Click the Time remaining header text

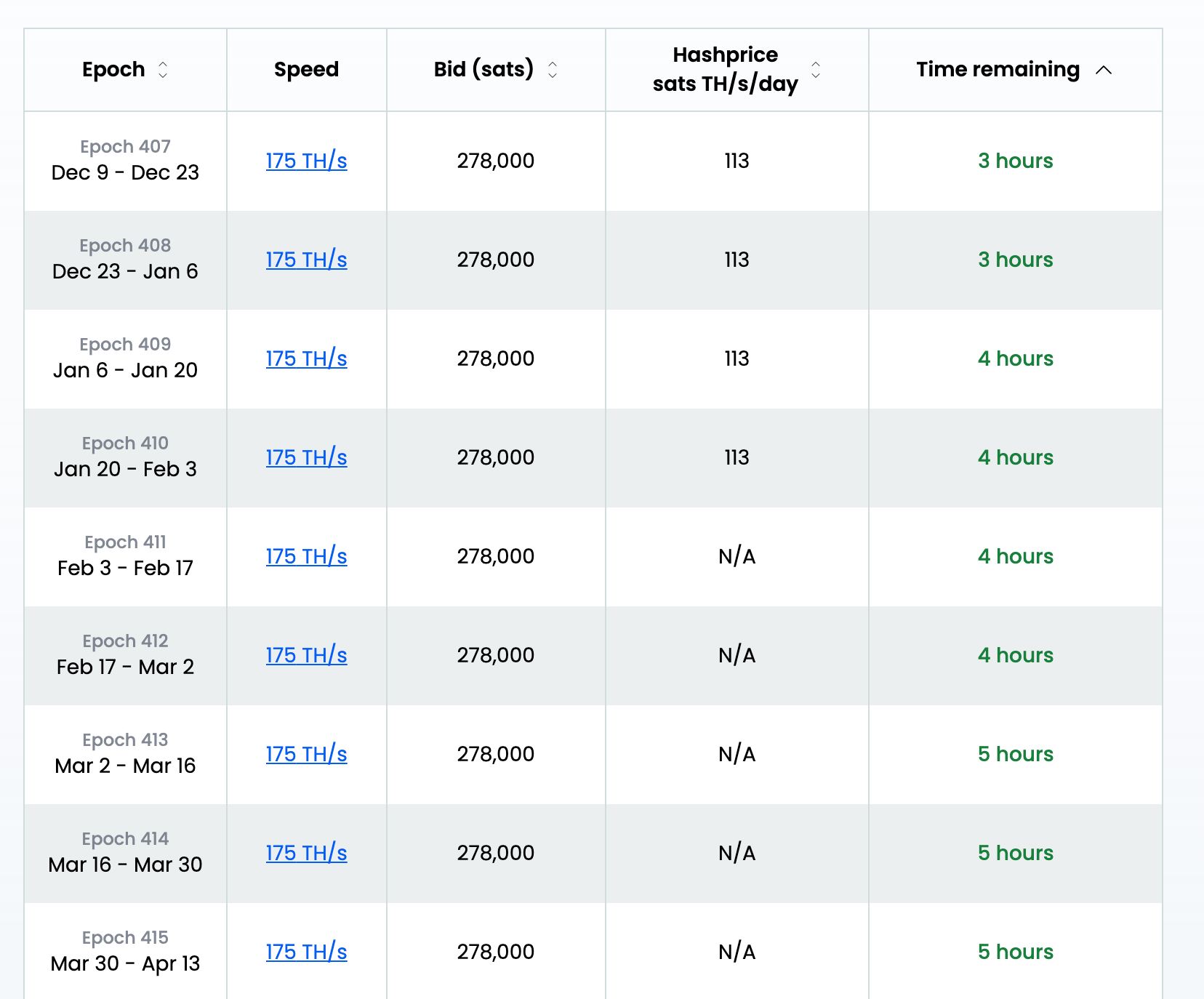[998, 70]
